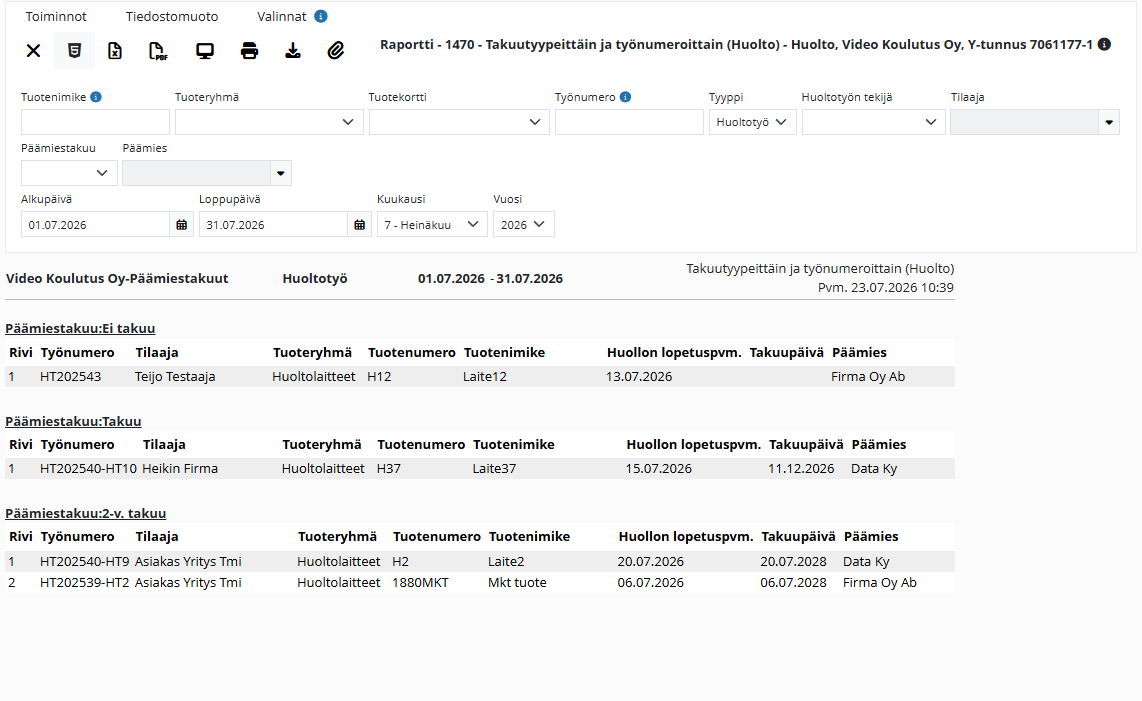Open calendar picker for Alkupäivä
Image resolution: width=1142 pixels, height=701 pixels.
click(181, 224)
